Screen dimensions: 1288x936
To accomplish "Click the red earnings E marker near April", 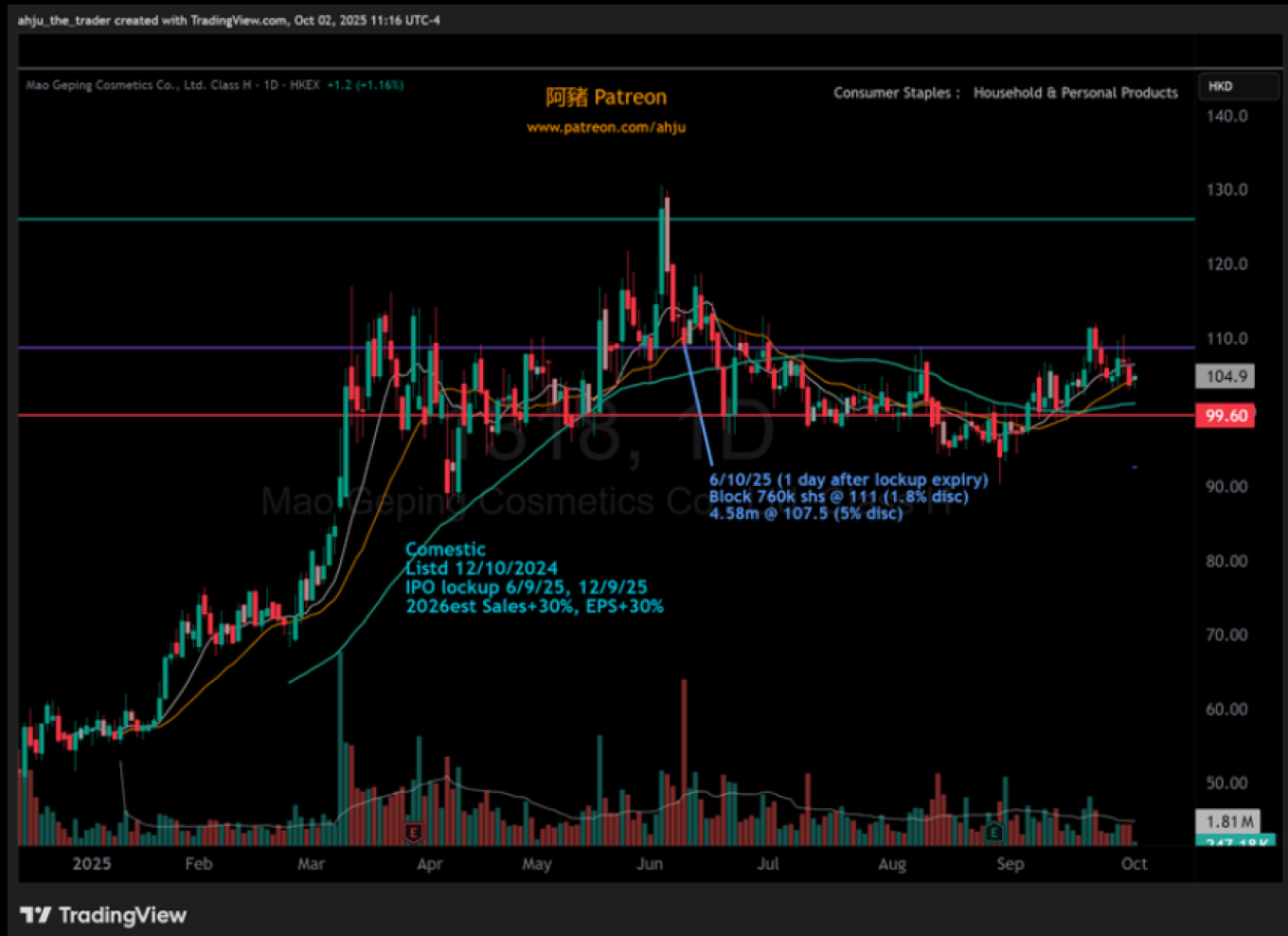I will click(x=413, y=833).
